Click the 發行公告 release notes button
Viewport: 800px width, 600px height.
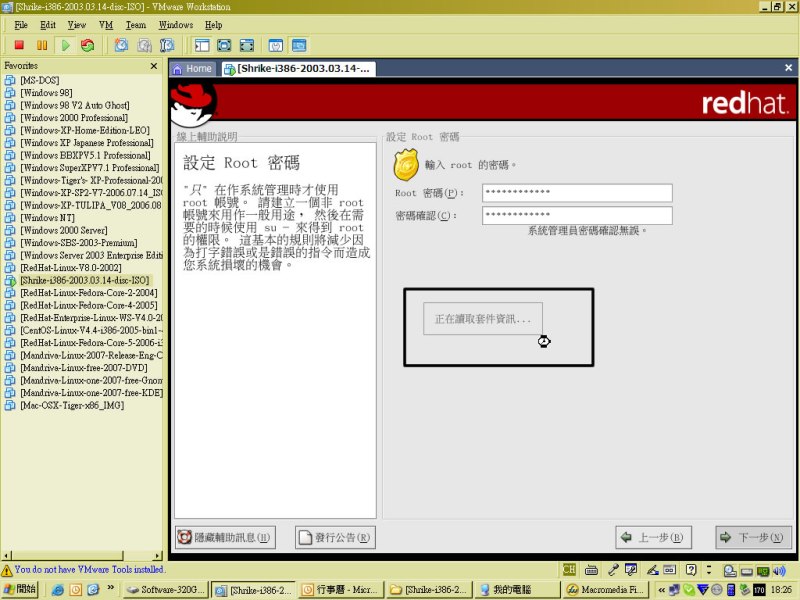tap(335, 537)
